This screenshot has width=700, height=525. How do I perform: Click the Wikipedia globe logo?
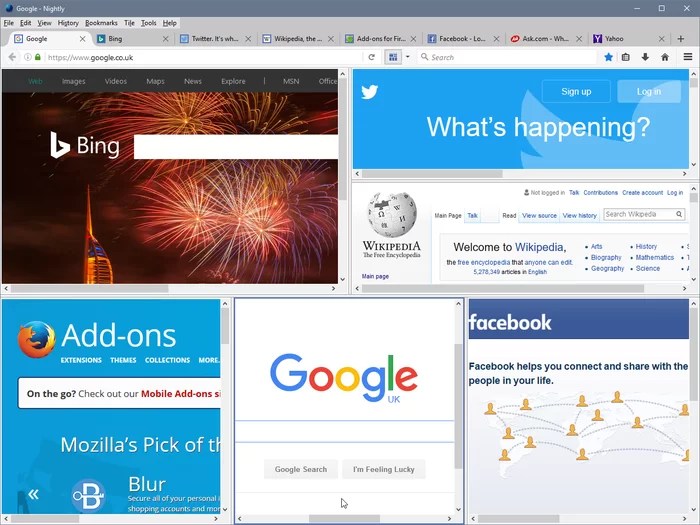392,215
